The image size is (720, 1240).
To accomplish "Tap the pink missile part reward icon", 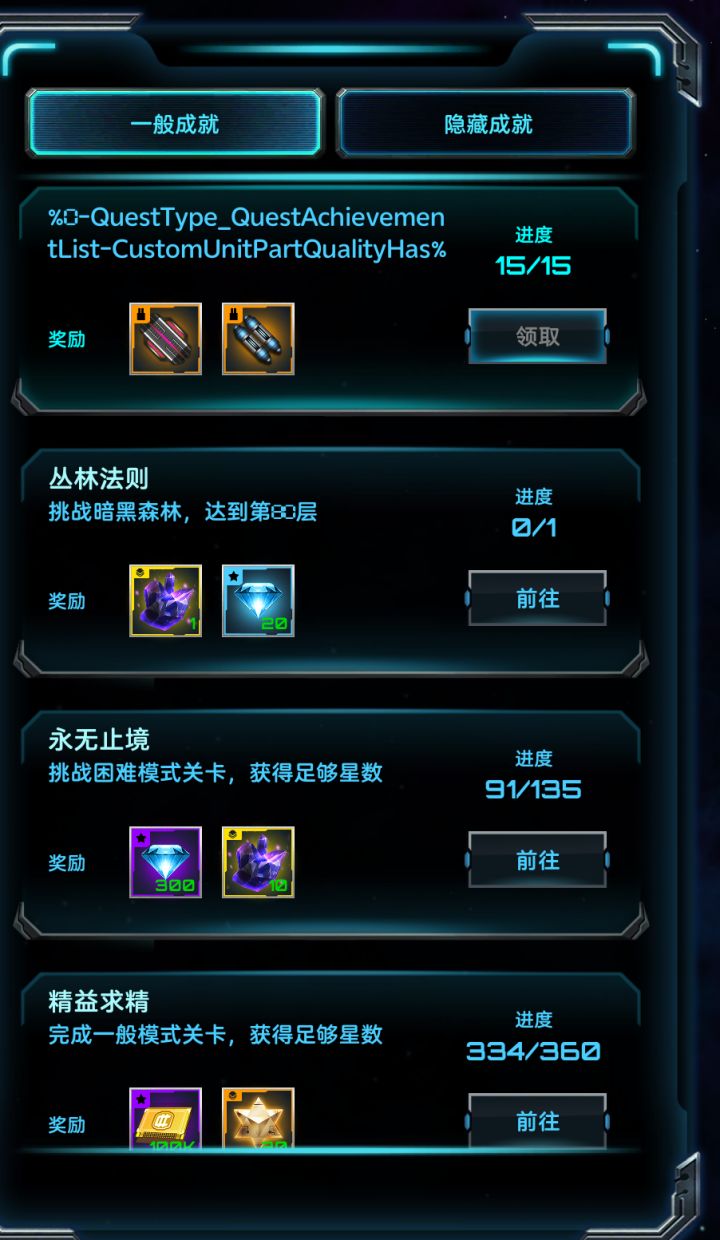I will click(x=165, y=339).
